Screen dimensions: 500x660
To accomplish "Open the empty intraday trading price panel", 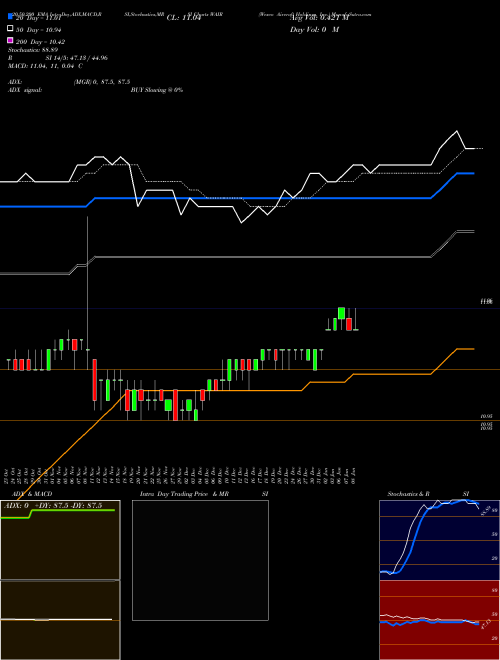I will pyautogui.click(x=200, y=560).
